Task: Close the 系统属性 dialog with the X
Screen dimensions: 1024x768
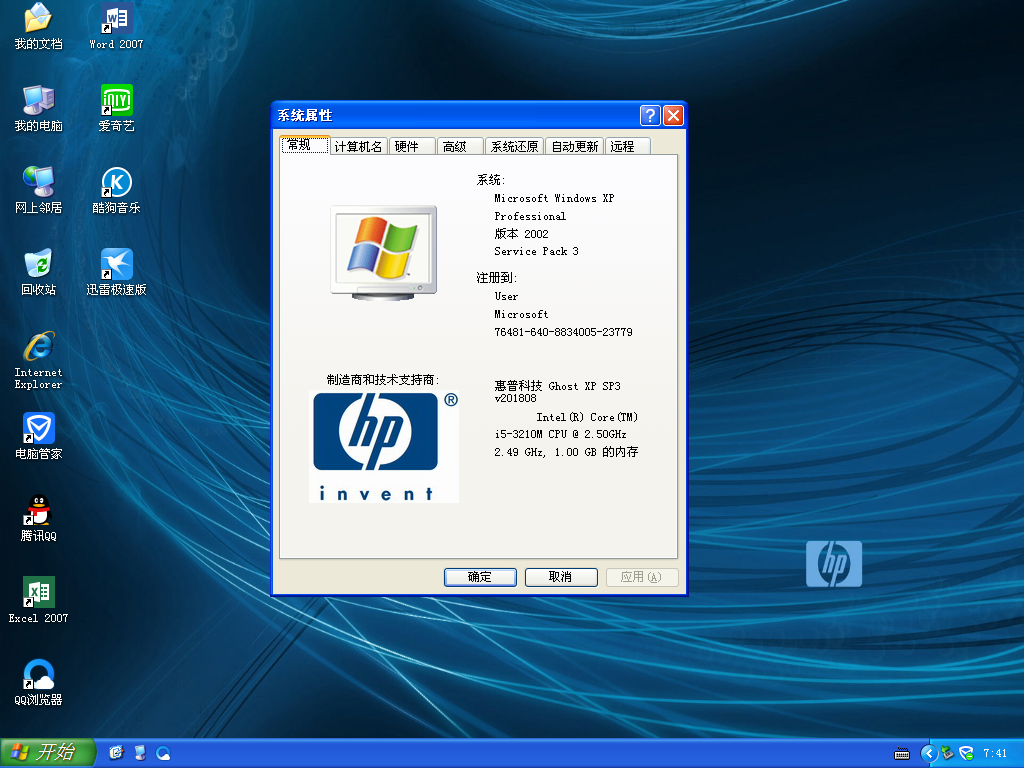Action: (x=673, y=116)
